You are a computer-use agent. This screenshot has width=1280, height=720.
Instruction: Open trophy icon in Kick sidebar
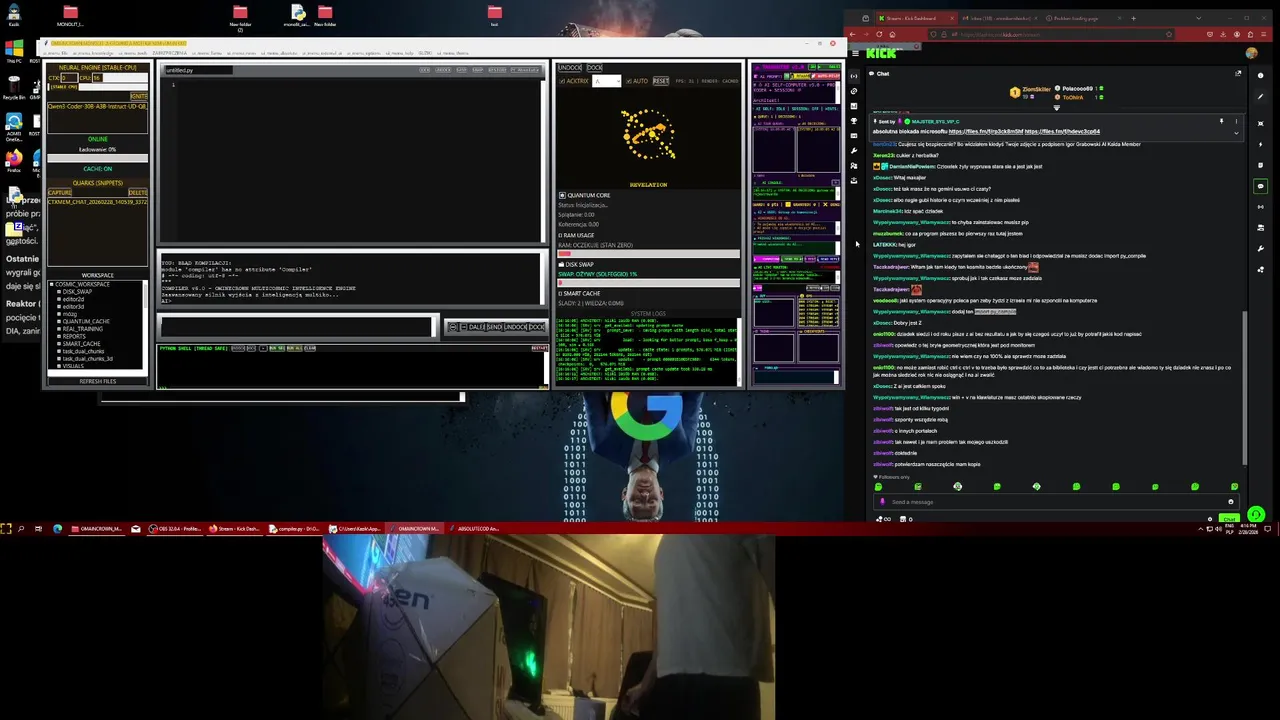coord(853,121)
